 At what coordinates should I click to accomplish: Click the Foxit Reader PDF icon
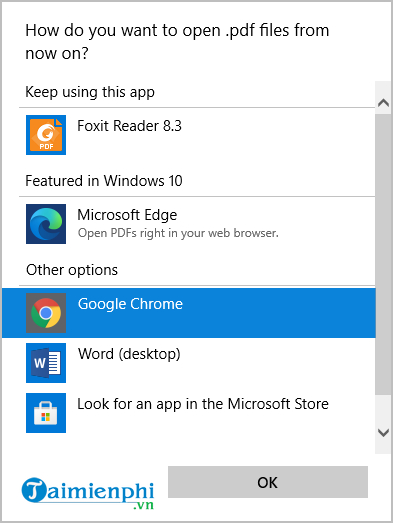pos(46,135)
